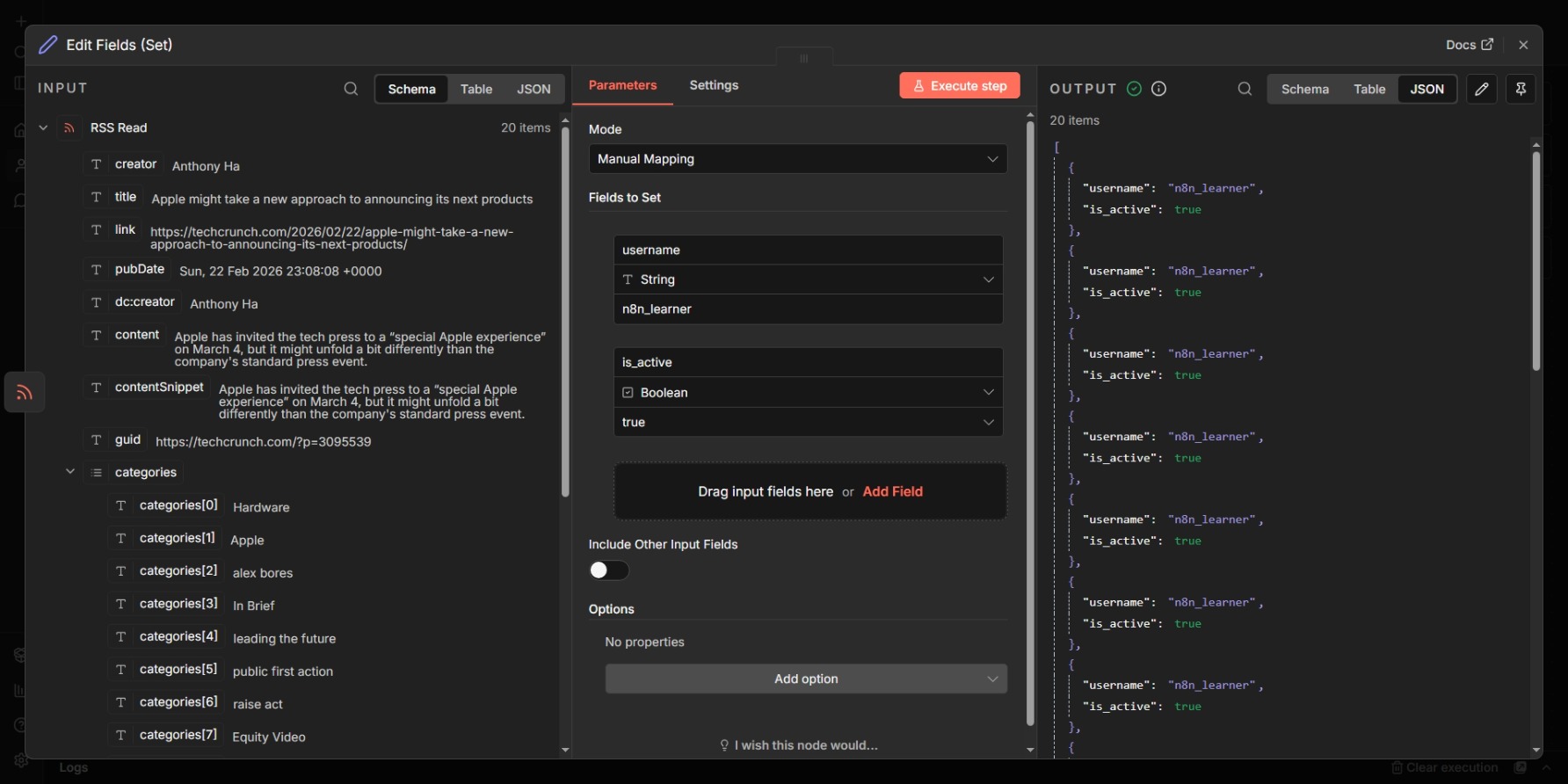Screen dimensions: 1568x784
Task: Click the n8n_learner value input field
Action: click(x=807, y=309)
